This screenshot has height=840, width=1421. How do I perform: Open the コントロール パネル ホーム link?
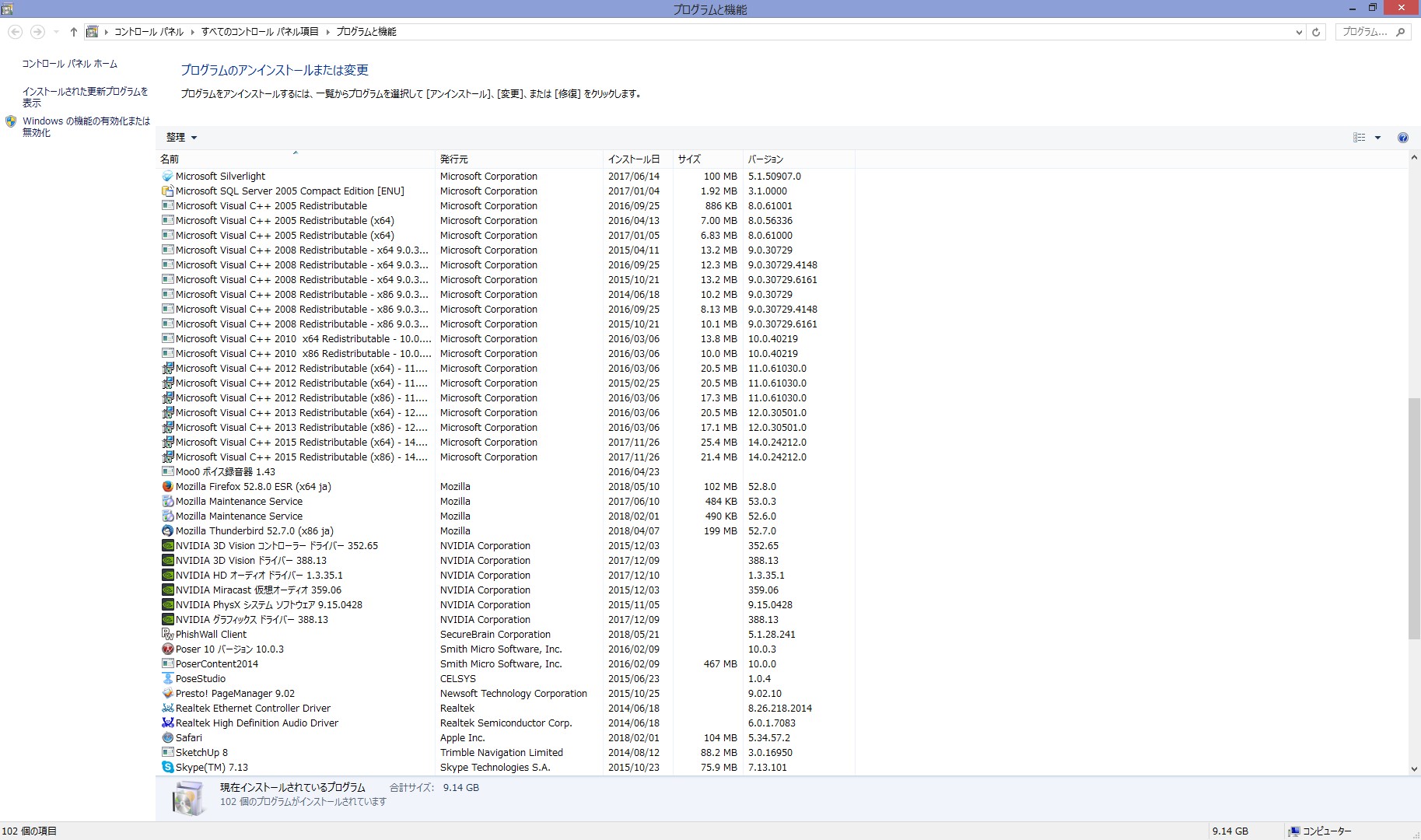click(x=70, y=64)
